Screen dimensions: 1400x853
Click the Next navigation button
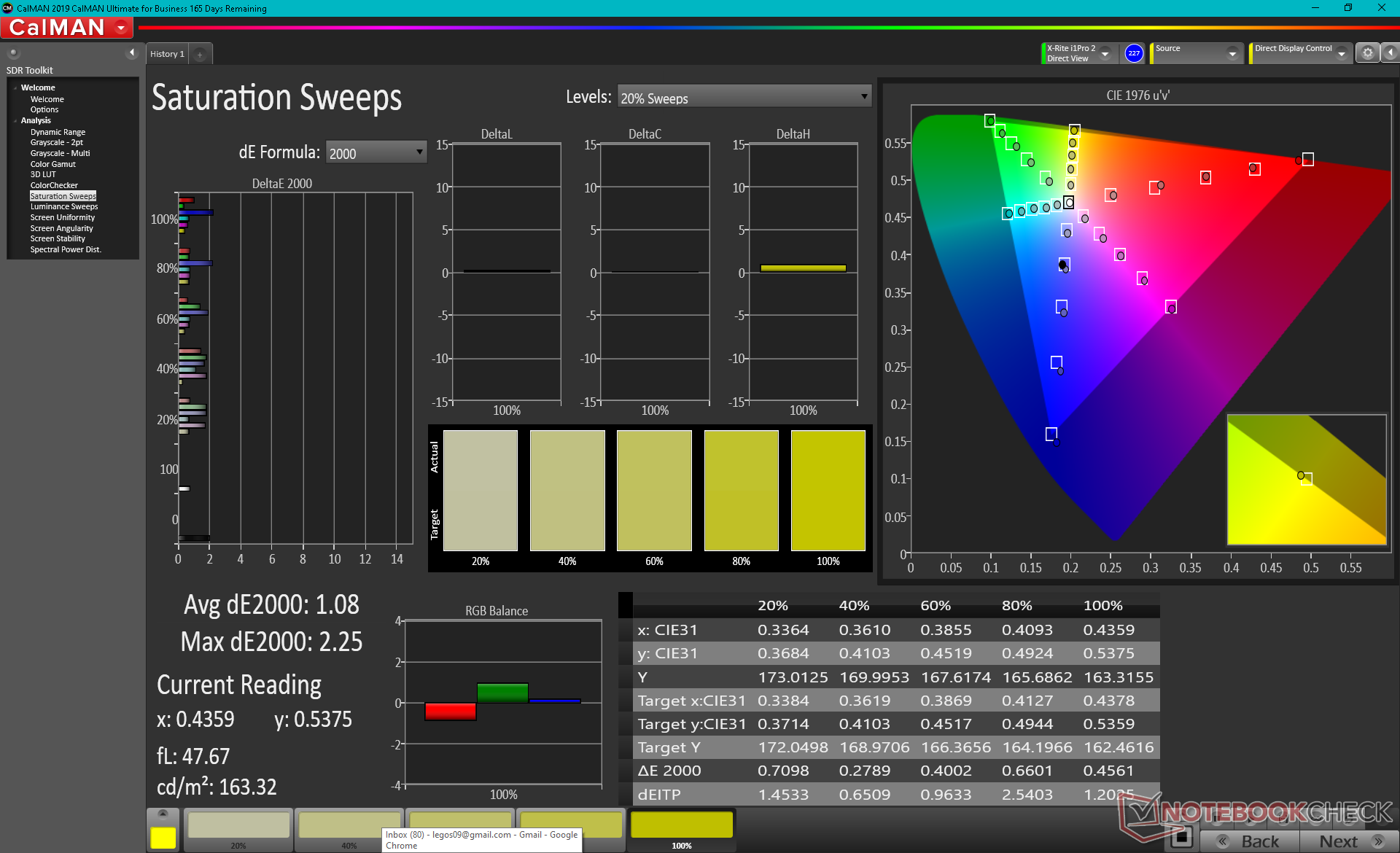tap(1349, 841)
